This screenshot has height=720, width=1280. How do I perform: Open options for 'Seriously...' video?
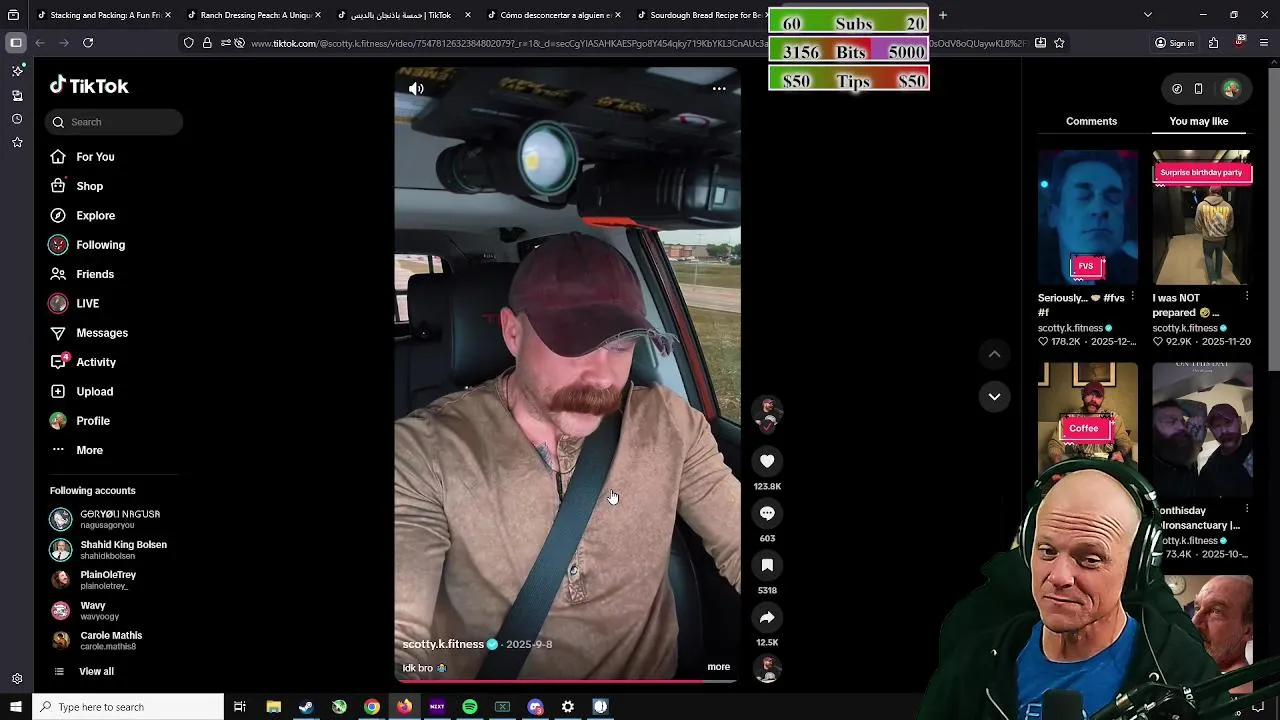(1132, 297)
